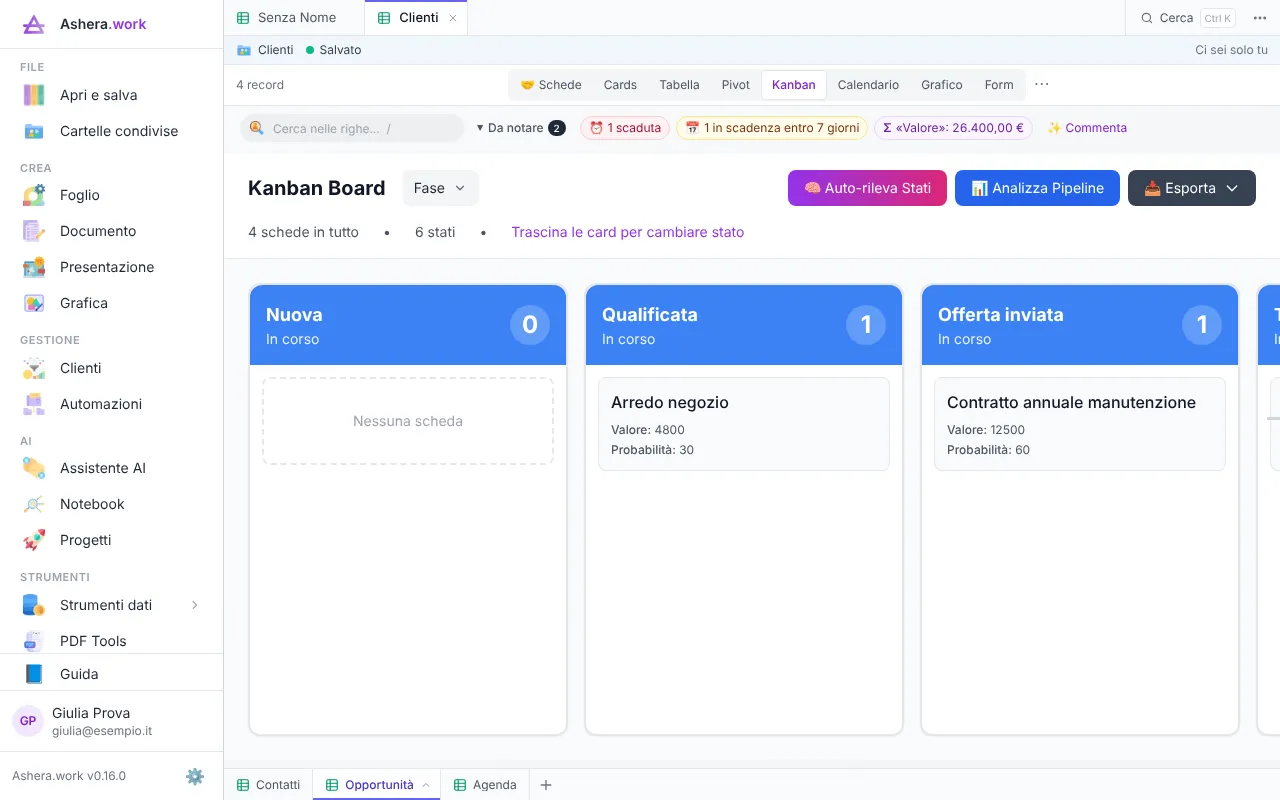Screen dimensions: 1280x800
Task: Click giulia@esempio.it account email
Action: [102, 731]
